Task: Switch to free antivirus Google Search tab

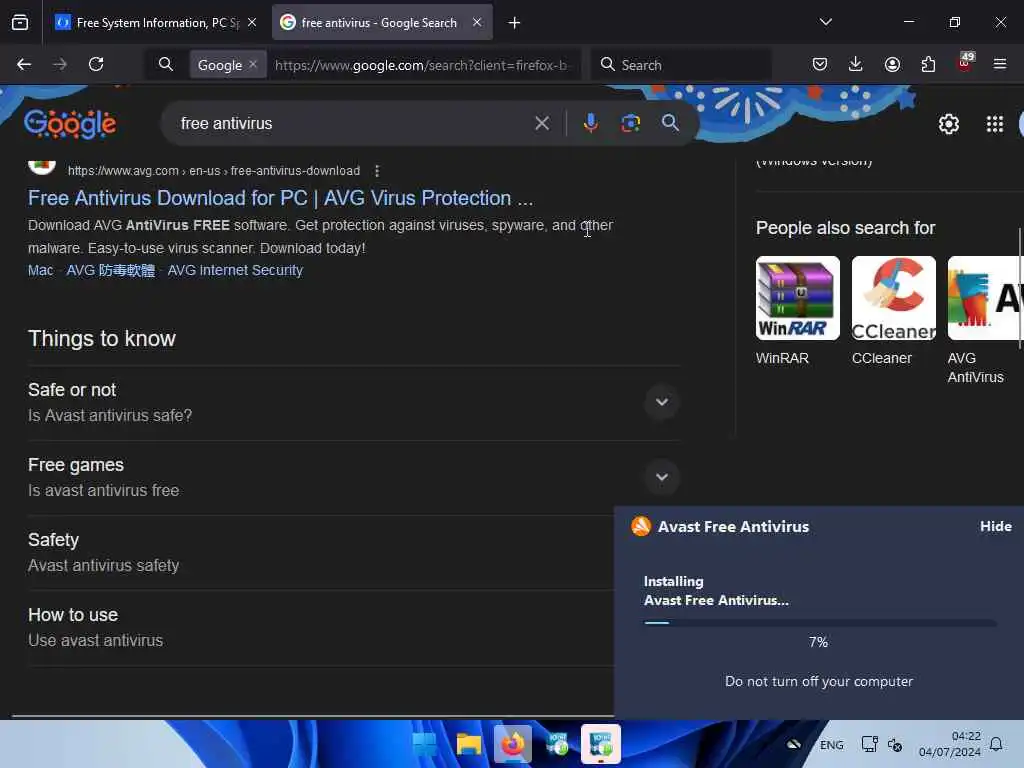Action: click(x=382, y=23)
